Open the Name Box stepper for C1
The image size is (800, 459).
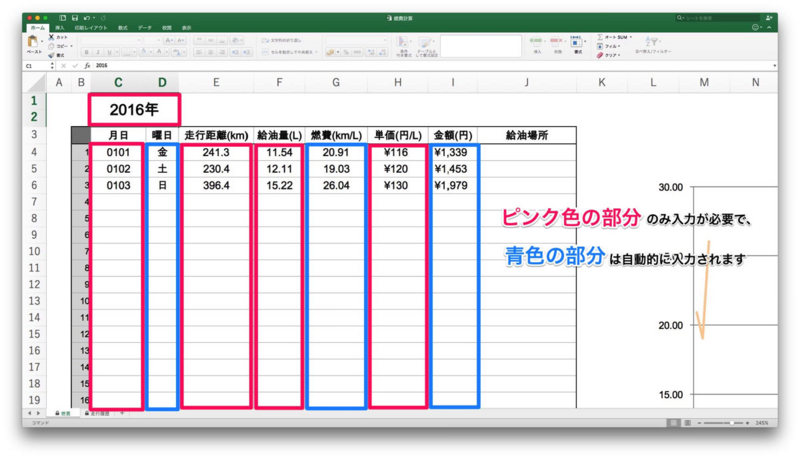click(52, 66)
